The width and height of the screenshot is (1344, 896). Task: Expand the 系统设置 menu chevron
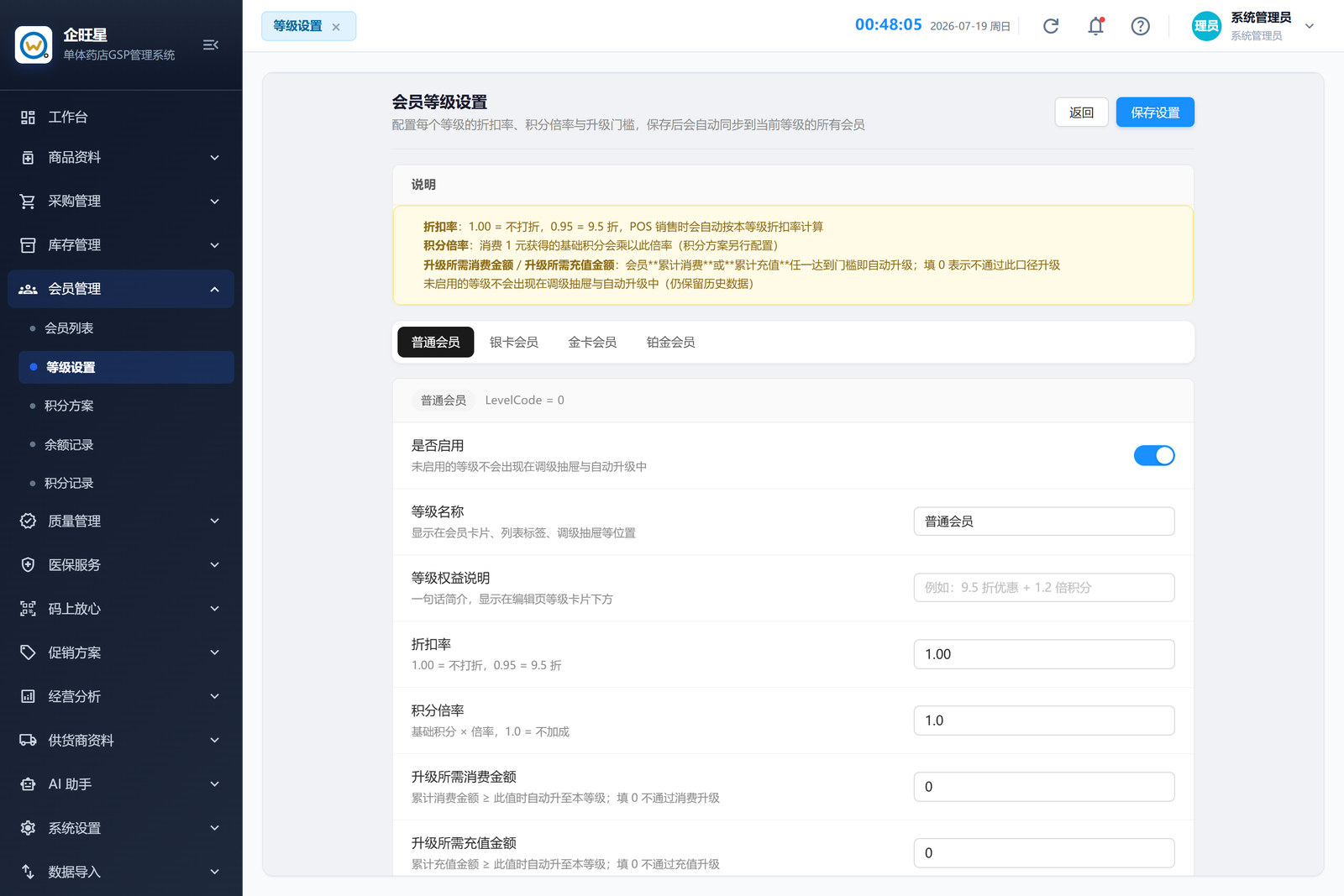click(x=214, y=828)
